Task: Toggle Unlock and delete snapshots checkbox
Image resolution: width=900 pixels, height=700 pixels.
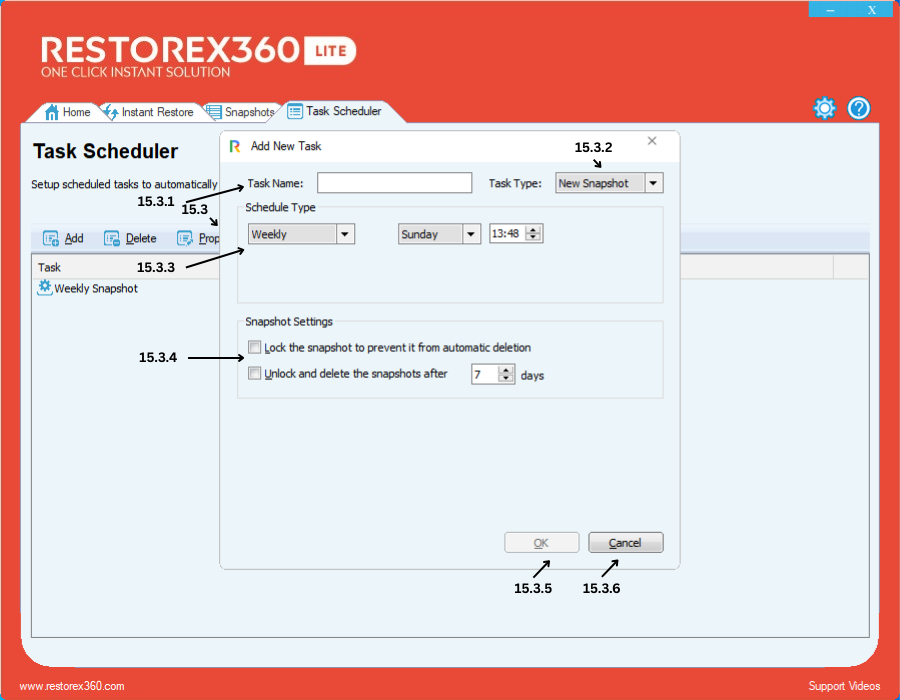Action: tap(255, 374)
